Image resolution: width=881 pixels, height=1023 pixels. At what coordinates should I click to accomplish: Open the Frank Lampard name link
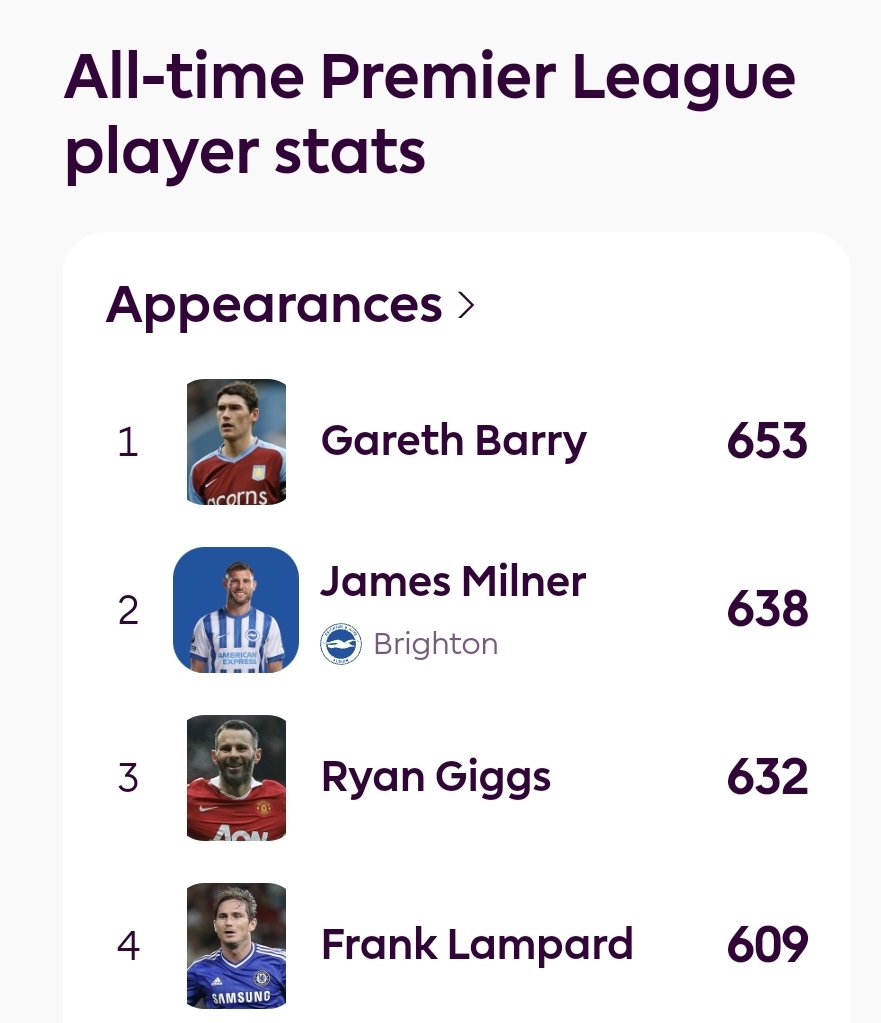pyautogui.click(x=477, y=944)
